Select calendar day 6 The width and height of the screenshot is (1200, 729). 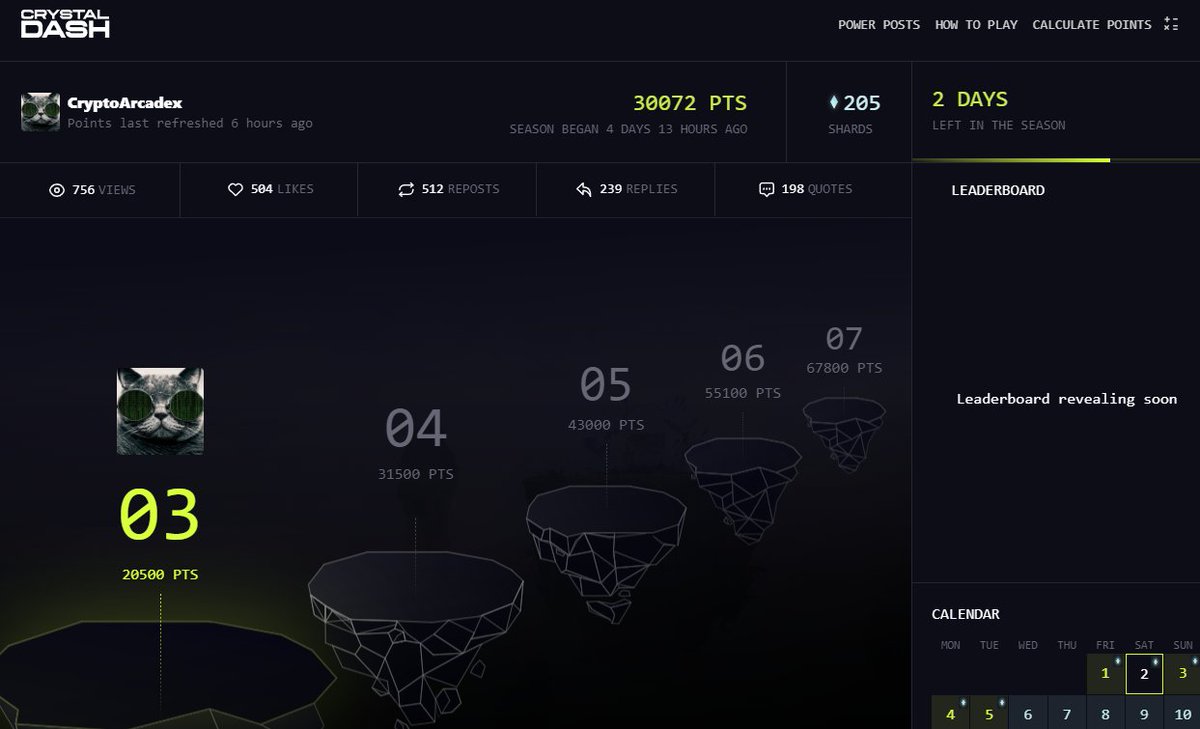point(1028,713)
